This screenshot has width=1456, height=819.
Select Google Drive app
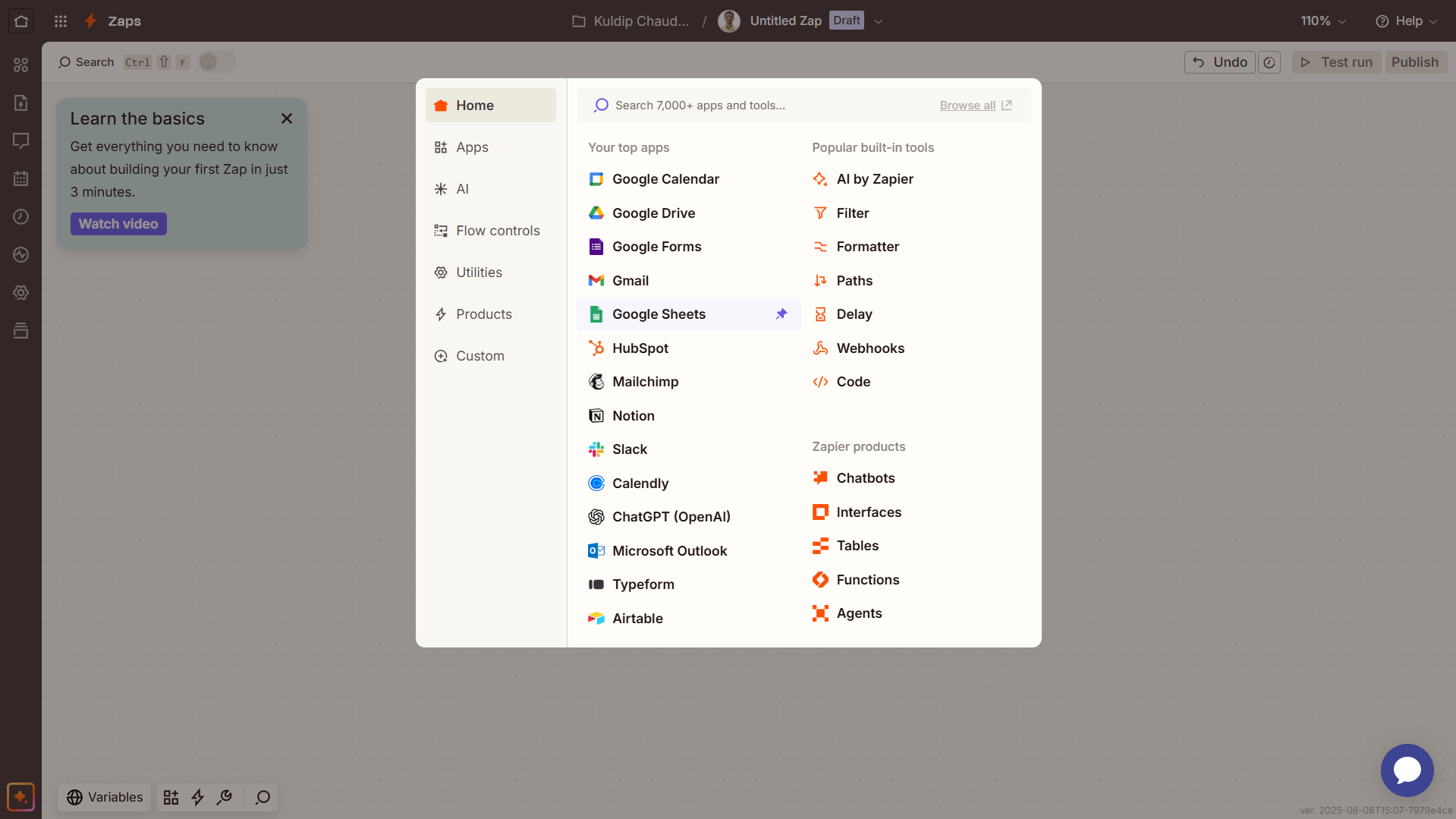click(688, 213)
